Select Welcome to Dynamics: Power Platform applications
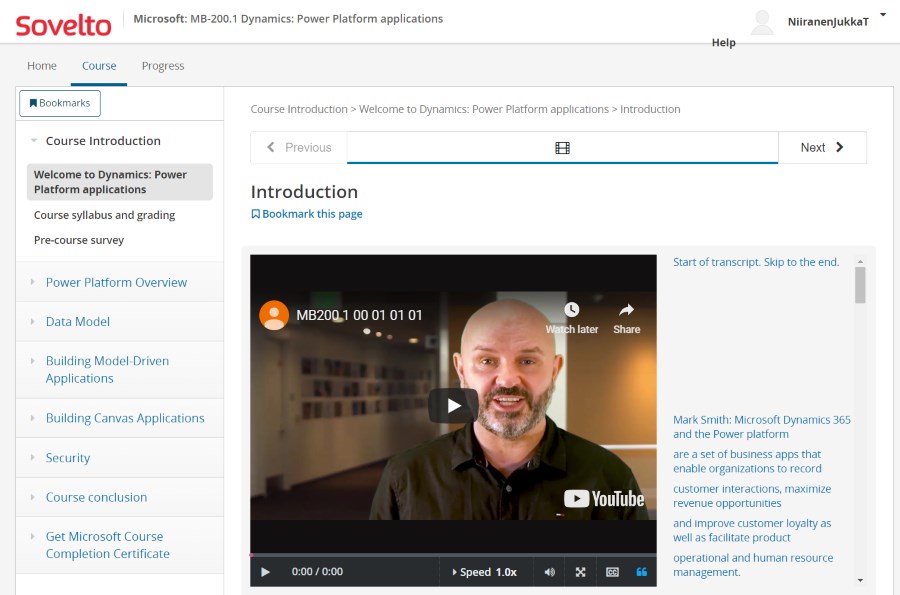900x595 pixels. click(x=119, y=182)
